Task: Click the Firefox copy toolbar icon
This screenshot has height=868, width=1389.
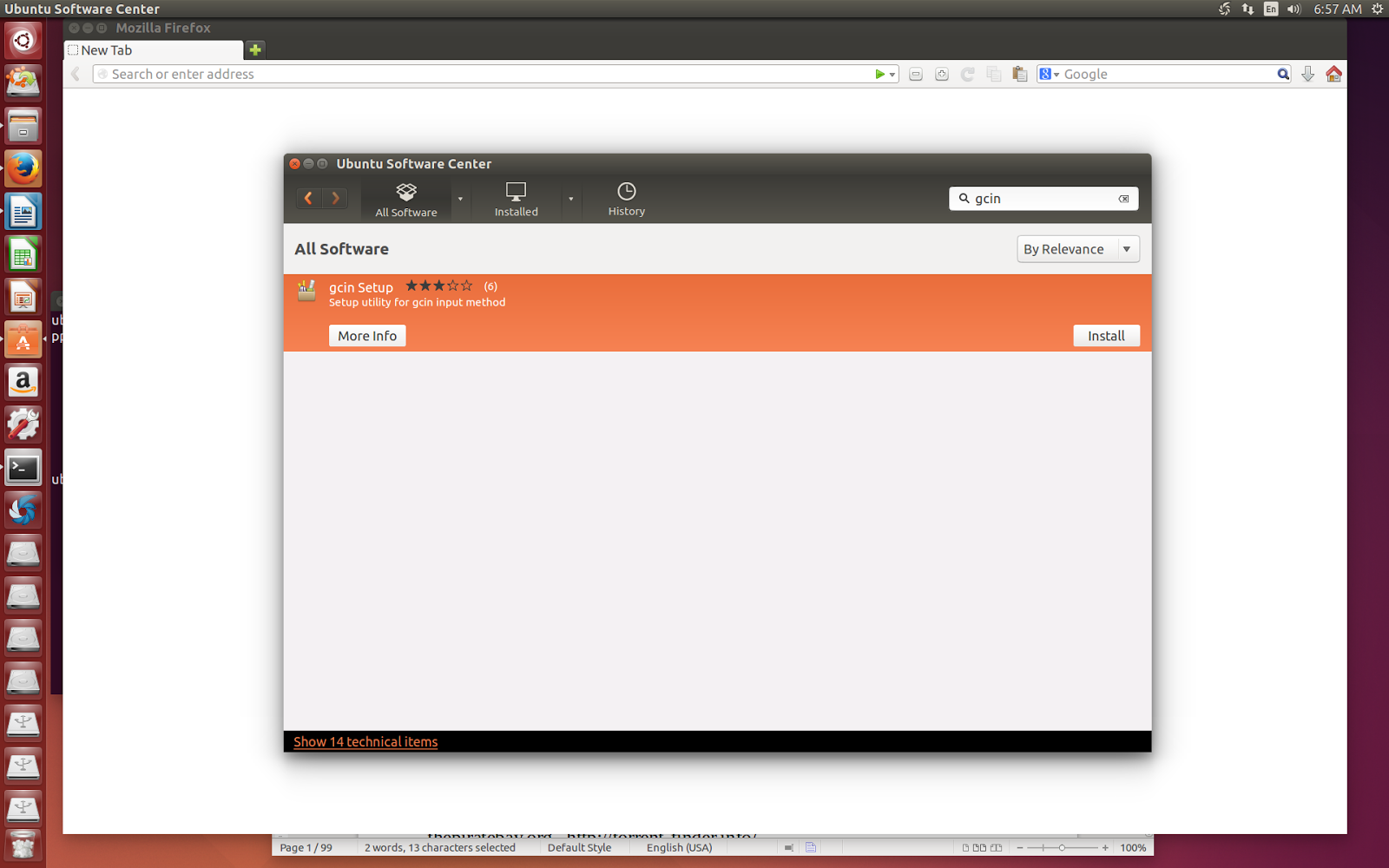Action: 994,75
